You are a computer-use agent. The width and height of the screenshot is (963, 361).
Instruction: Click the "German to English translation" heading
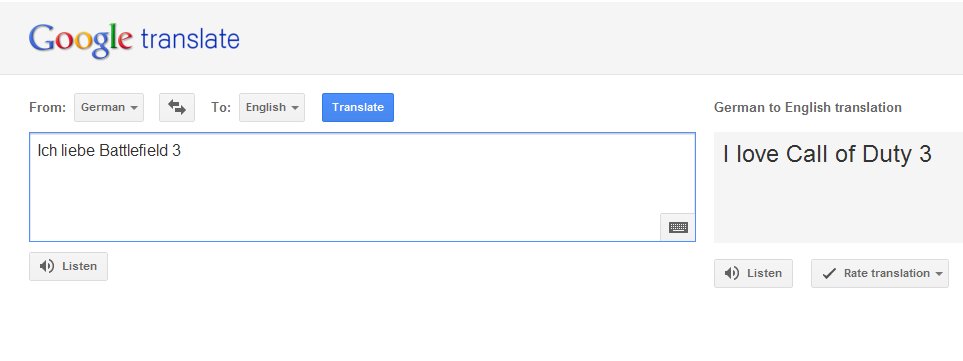point(808,107)
